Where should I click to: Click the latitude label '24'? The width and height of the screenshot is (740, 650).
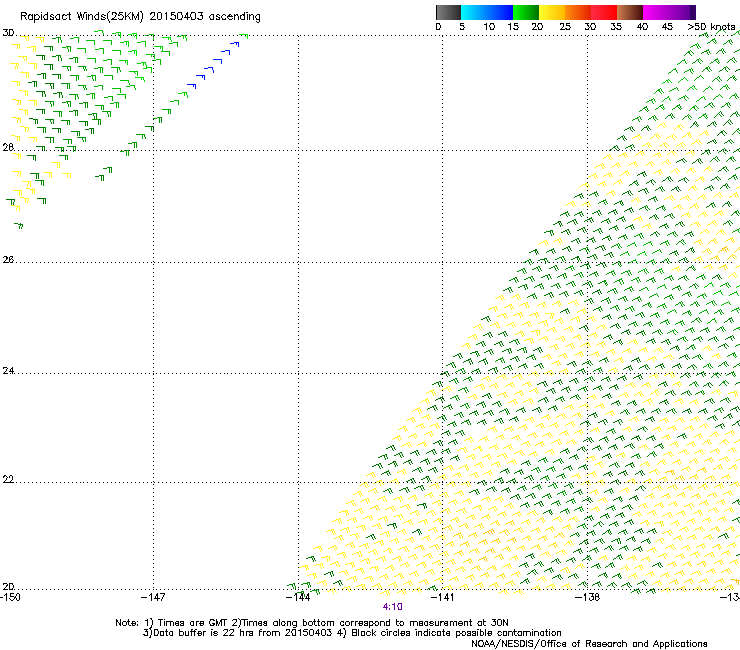8,371
